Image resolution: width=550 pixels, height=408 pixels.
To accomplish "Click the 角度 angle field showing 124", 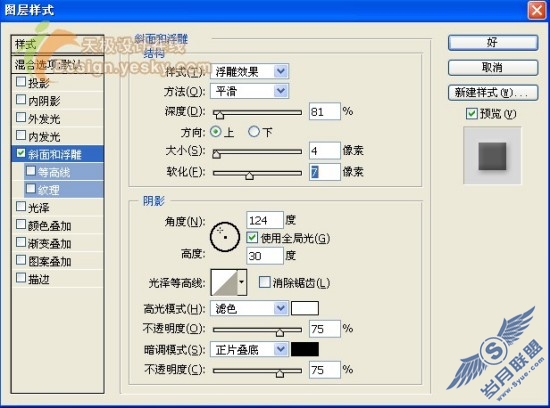I will (265, 220).
